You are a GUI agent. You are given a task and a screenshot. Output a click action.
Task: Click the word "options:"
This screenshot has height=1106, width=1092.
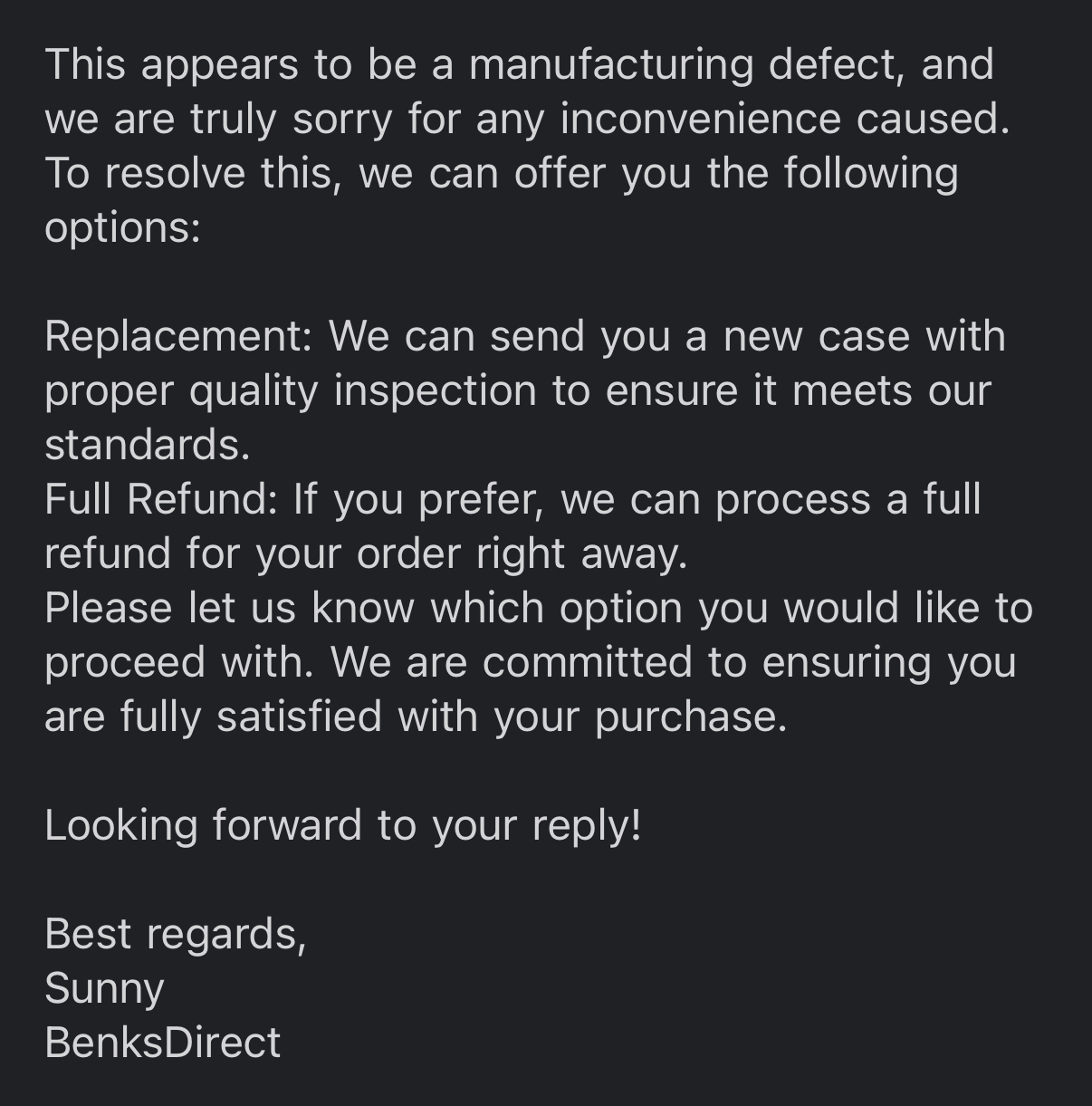(122, 227)
